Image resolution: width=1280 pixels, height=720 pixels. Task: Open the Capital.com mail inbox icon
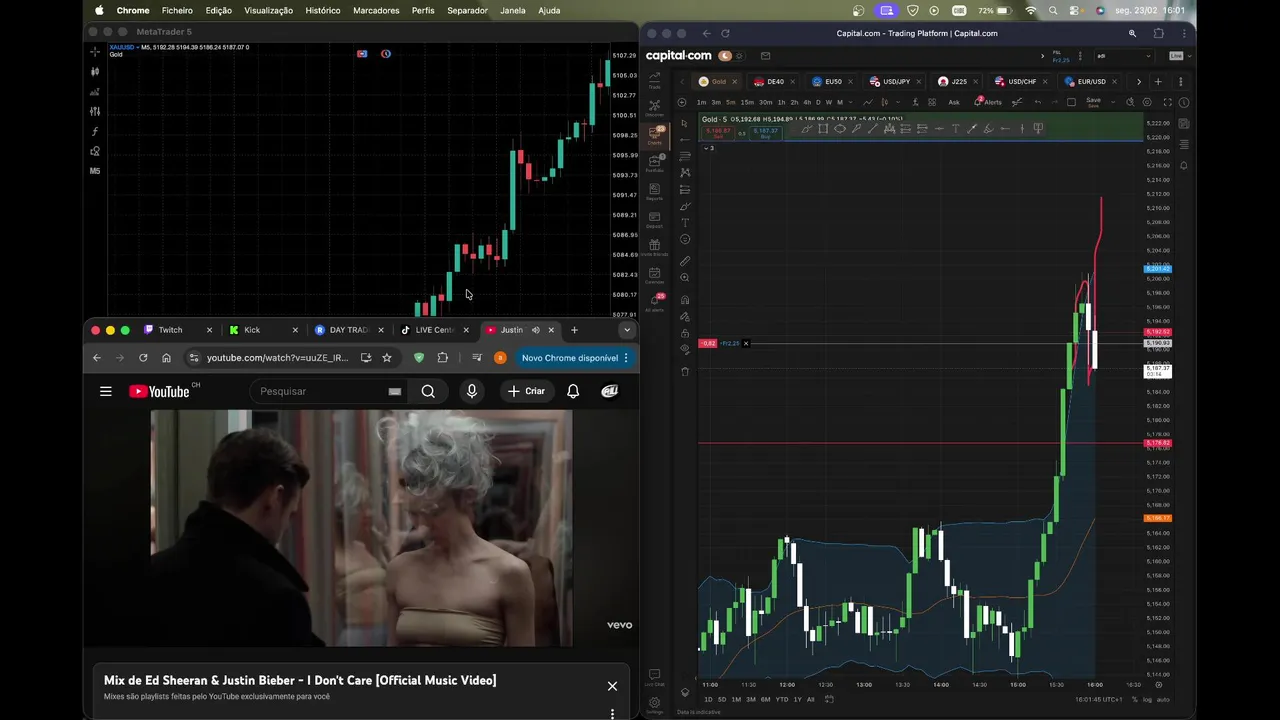click(765, 56)
